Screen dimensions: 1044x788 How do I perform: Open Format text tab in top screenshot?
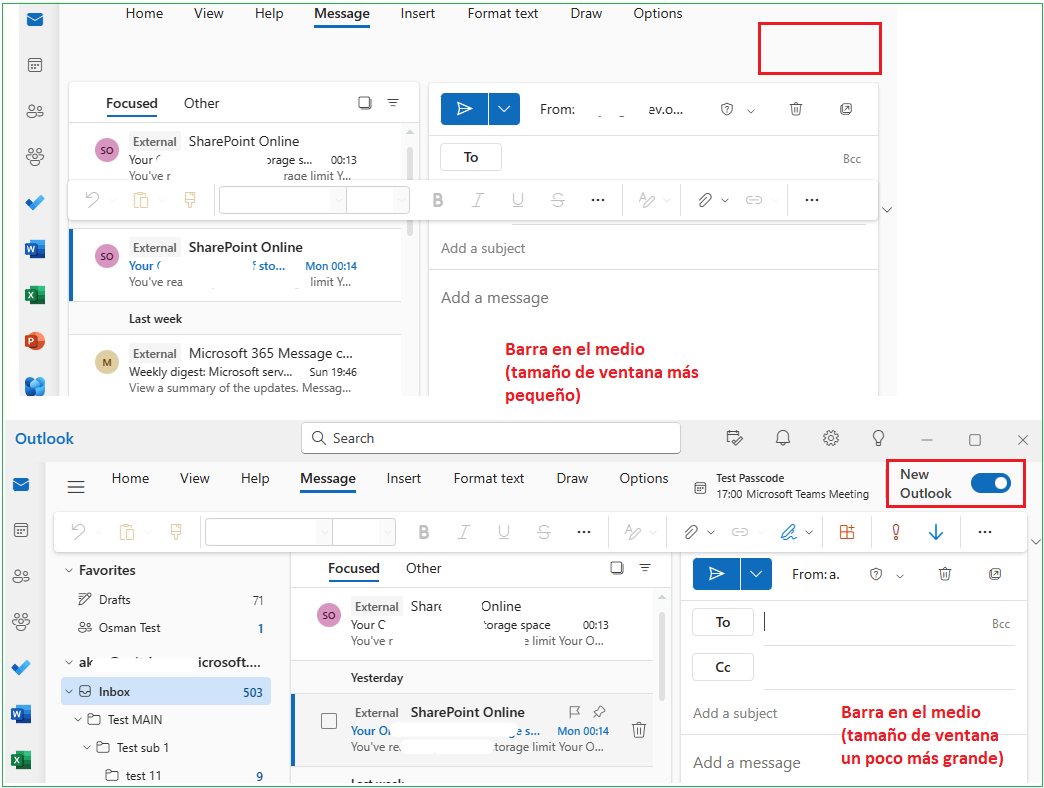tap(503, 13)
